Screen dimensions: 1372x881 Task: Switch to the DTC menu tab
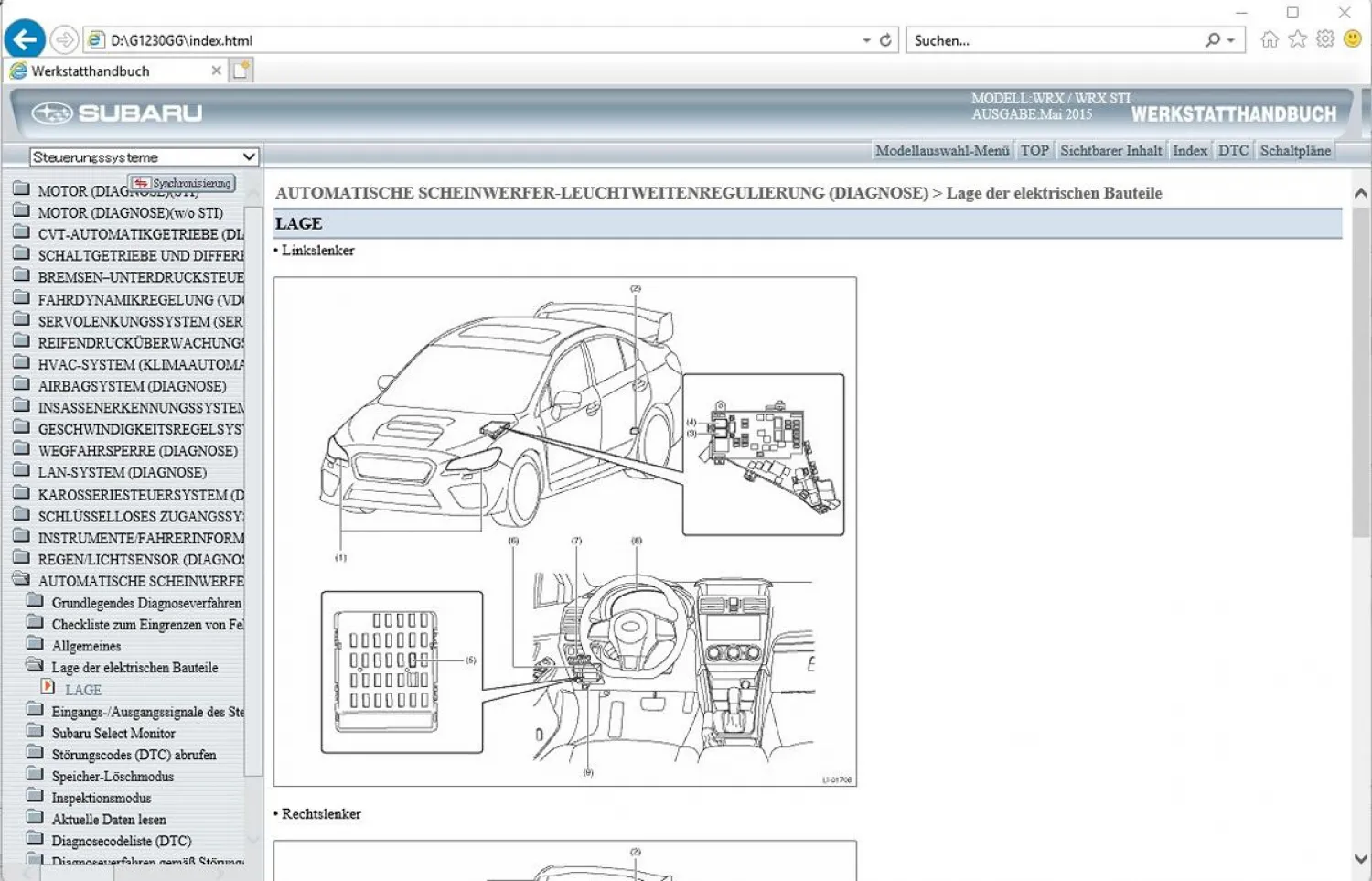pos(1233,150)
